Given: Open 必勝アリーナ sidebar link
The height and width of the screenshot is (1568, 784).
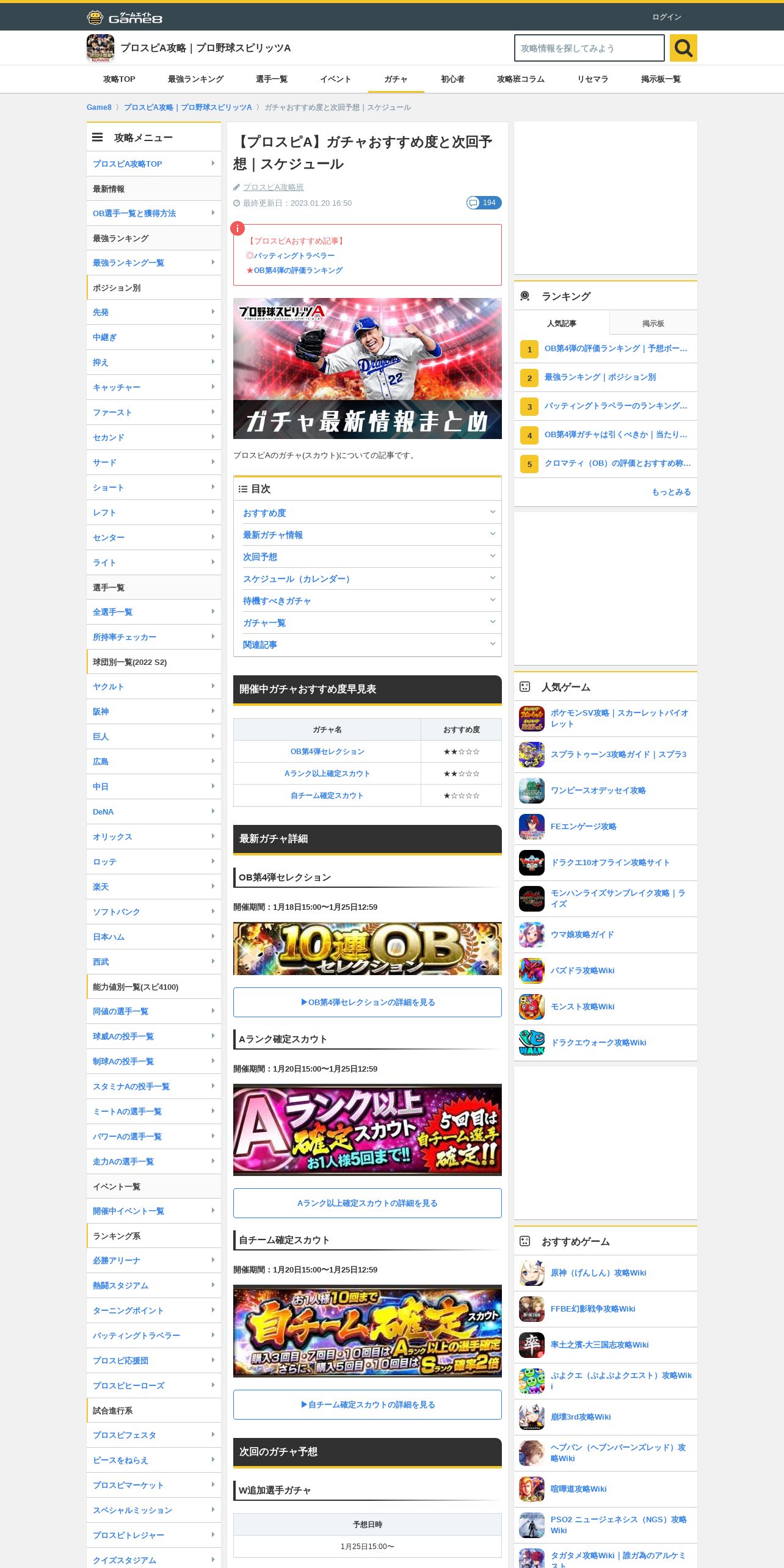Looking at the screenshot, I should pyautogui.click(x=154, y=1260).
